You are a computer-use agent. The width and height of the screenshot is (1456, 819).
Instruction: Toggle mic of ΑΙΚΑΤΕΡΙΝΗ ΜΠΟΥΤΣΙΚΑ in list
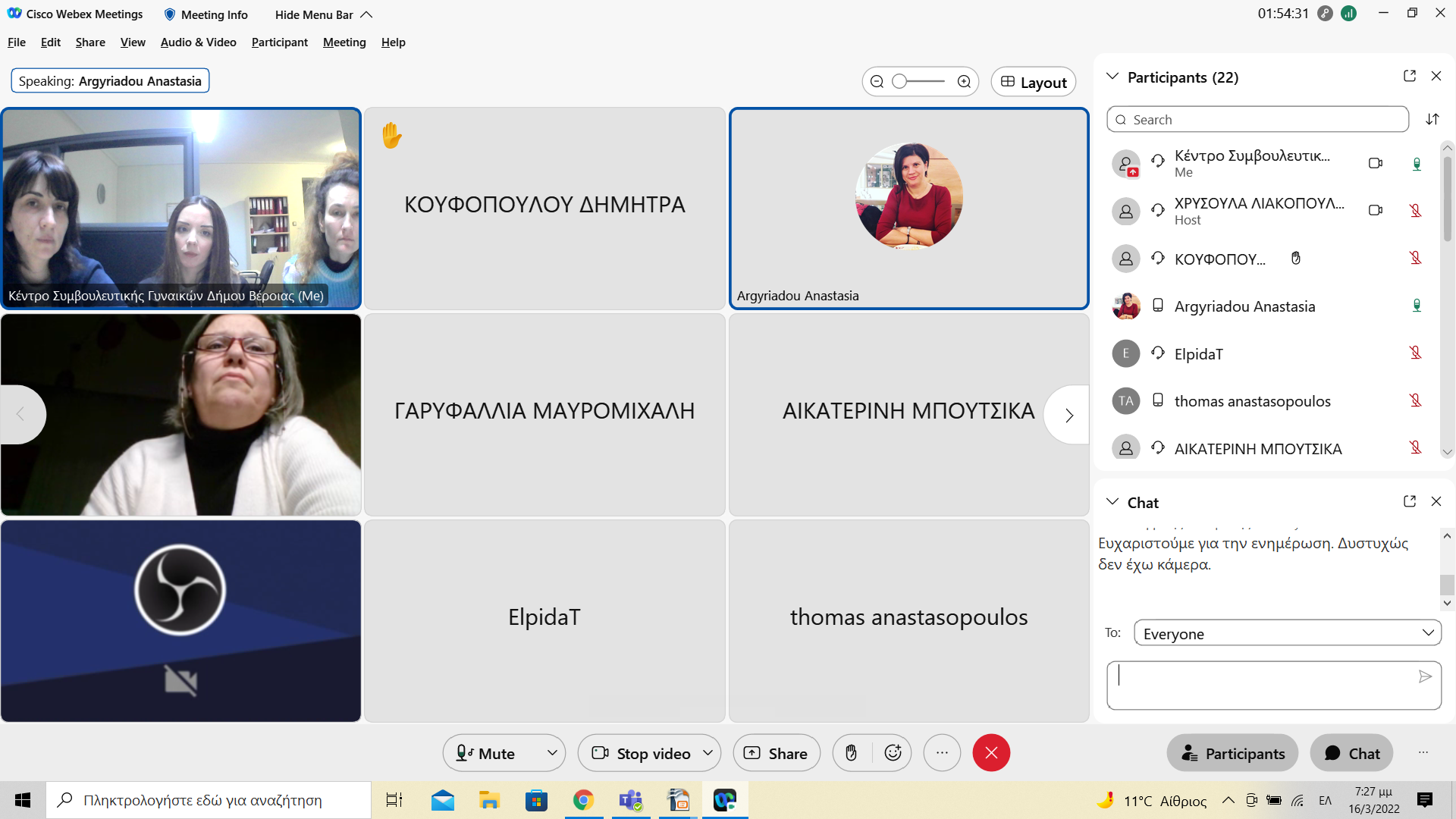point(1415,447)
